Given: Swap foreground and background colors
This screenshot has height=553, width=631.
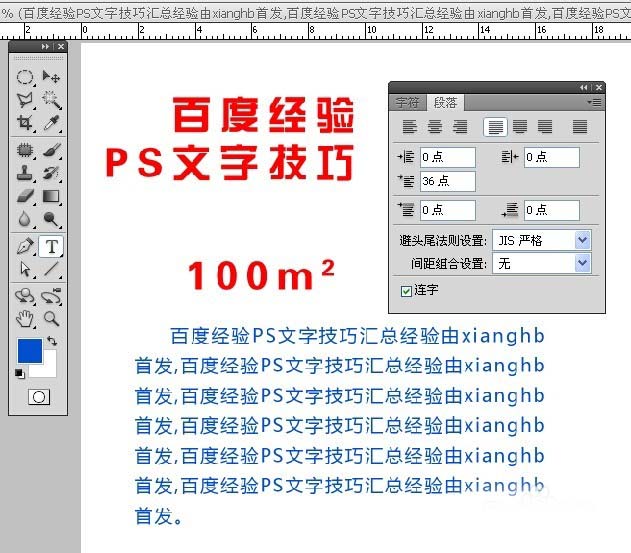Looking at the screenshot, I should coord(52,341).
